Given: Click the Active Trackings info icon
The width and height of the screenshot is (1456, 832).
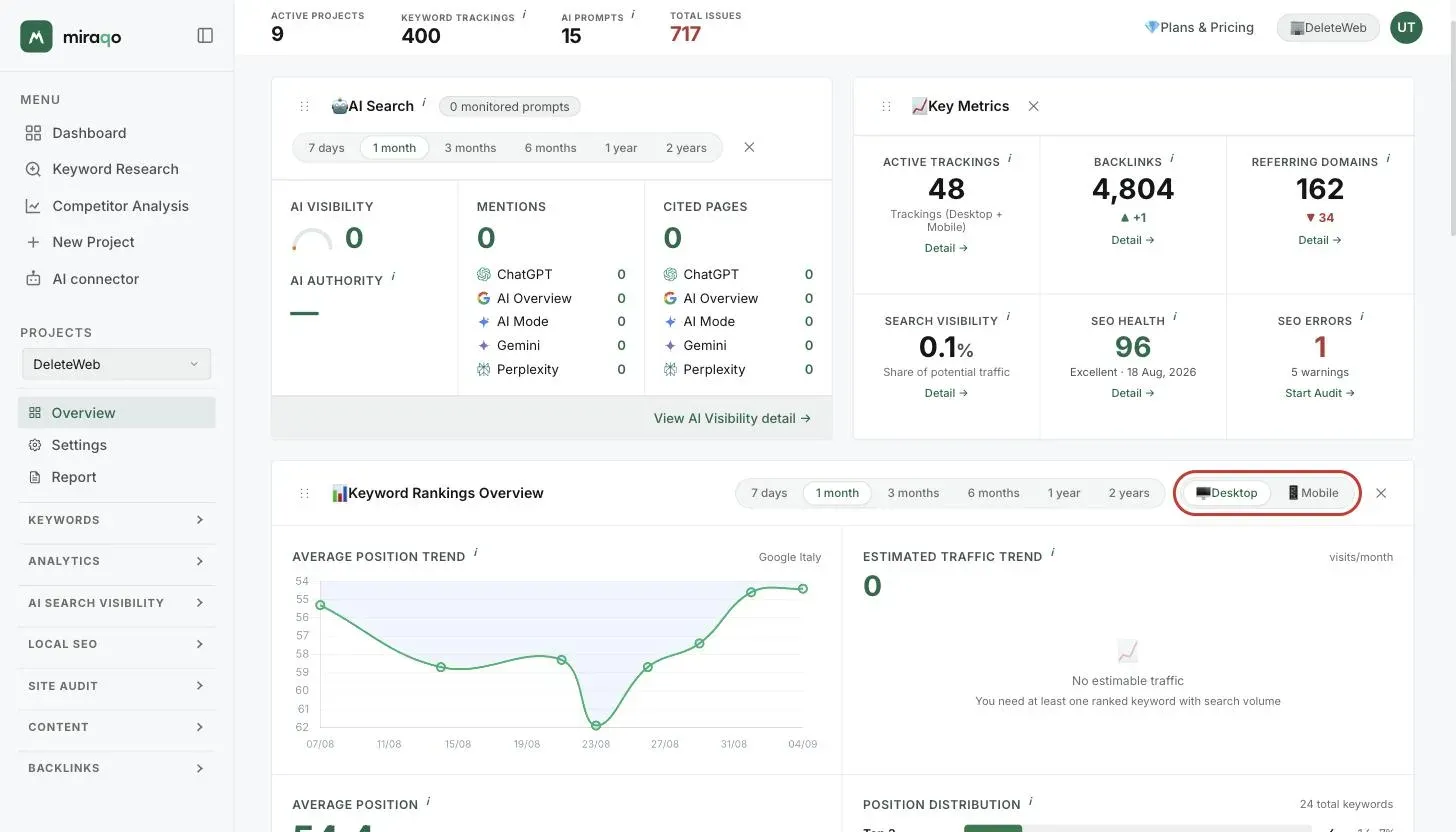Looking at the screenshot, I should click(x=1009, y=158).
